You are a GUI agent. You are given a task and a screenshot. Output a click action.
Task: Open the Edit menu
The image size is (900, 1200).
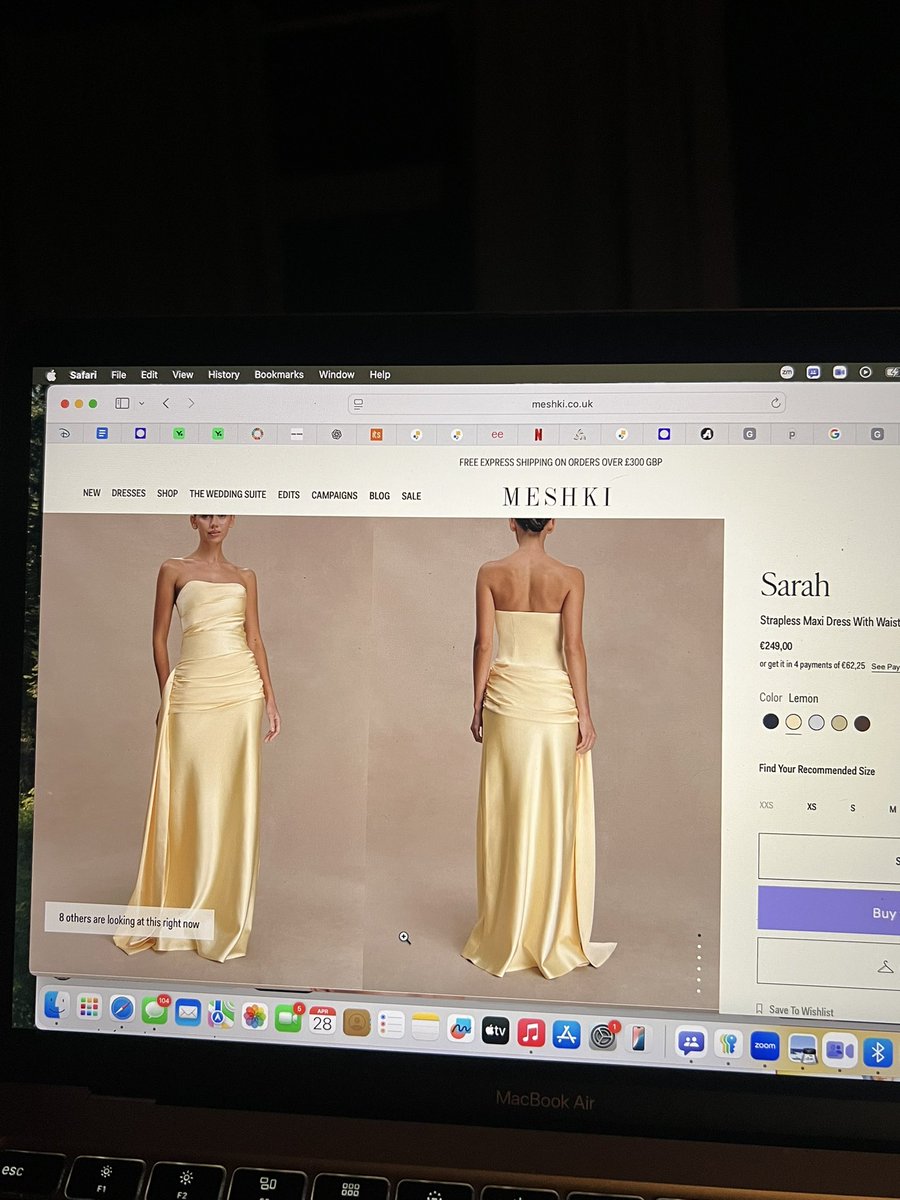click(149, 375)
